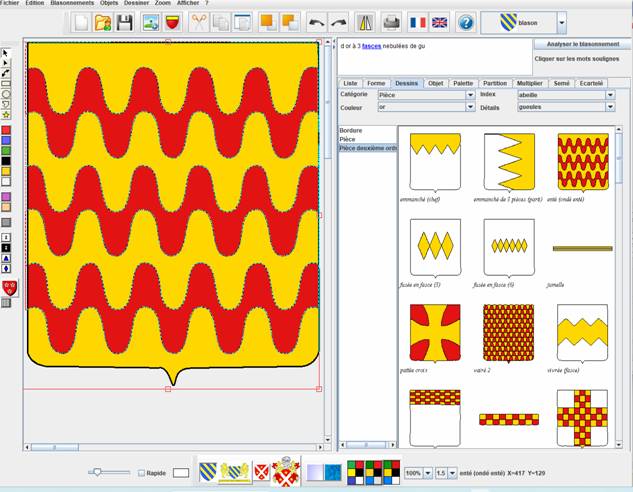Click the Analyser le blasonnement button
The image size is (633, 492).
pyautogui.click(x=583, y=44)
